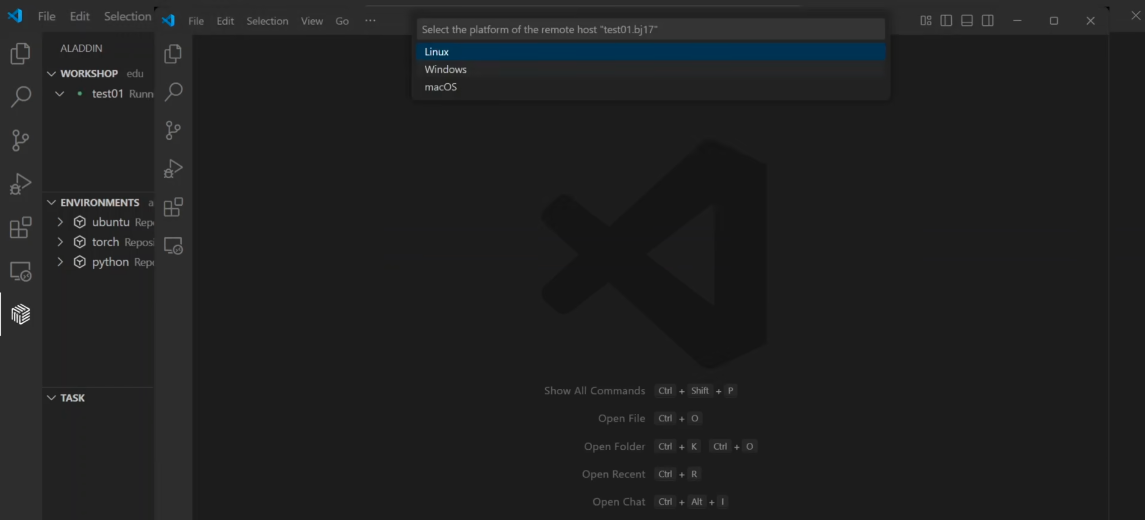The width and height of the screenshot is (1145, 520).
Task: Open the Edit menu in the front window
Action: [x=225, y=21]
